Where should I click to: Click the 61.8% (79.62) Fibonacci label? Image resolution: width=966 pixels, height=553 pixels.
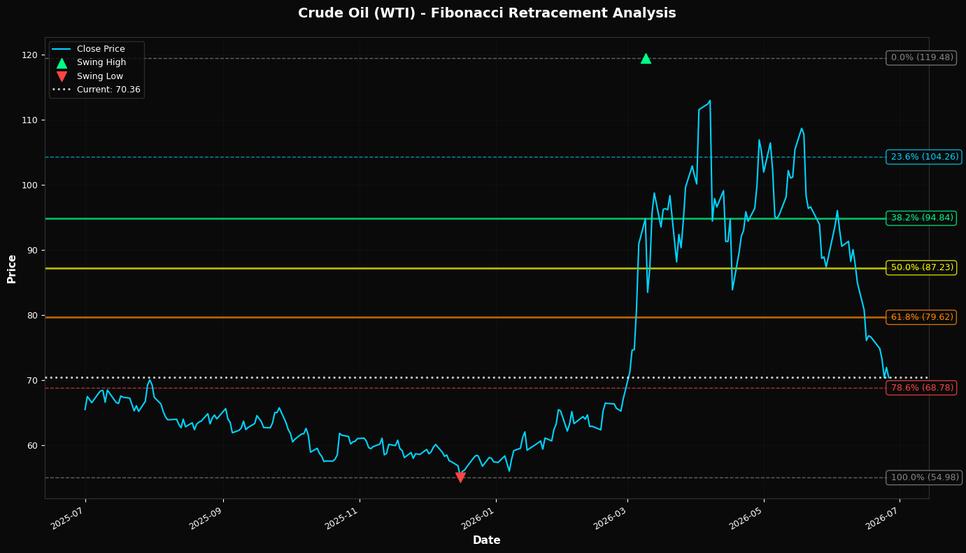(x=922, y=317)
